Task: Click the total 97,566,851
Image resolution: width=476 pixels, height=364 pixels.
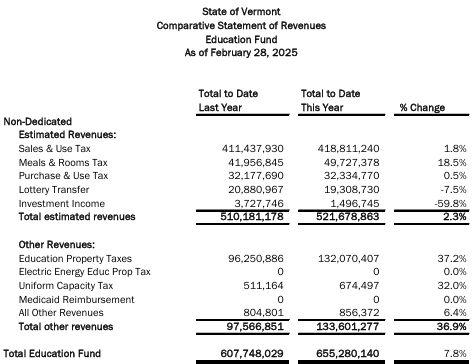Action: click(x=255, y=327)
